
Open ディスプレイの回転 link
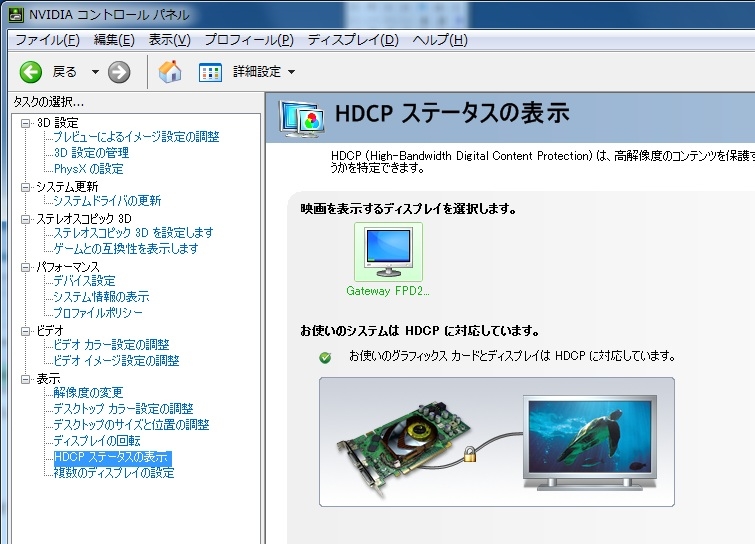coord(97,440)
